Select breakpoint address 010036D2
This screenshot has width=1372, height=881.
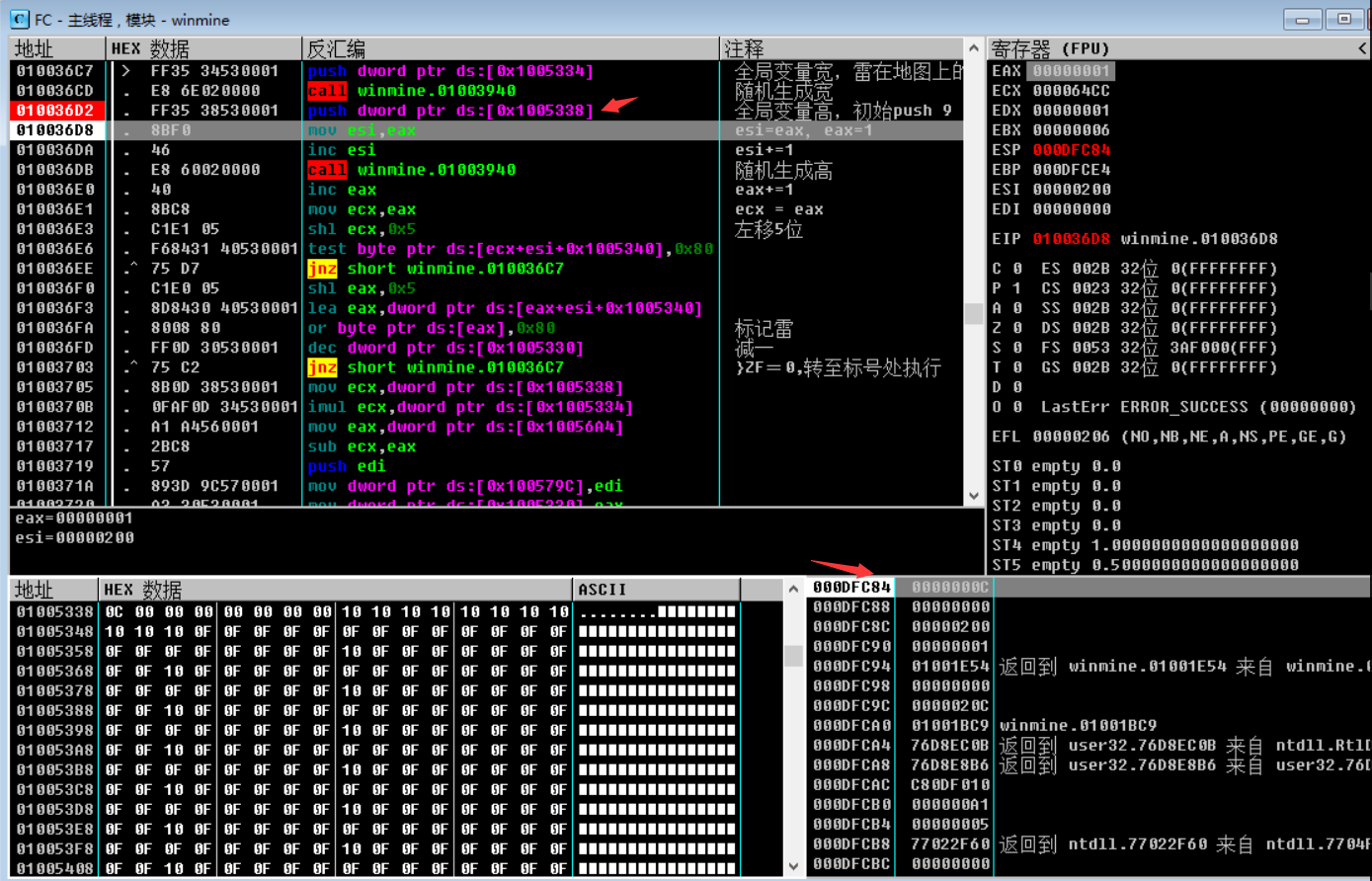point(57,111)
